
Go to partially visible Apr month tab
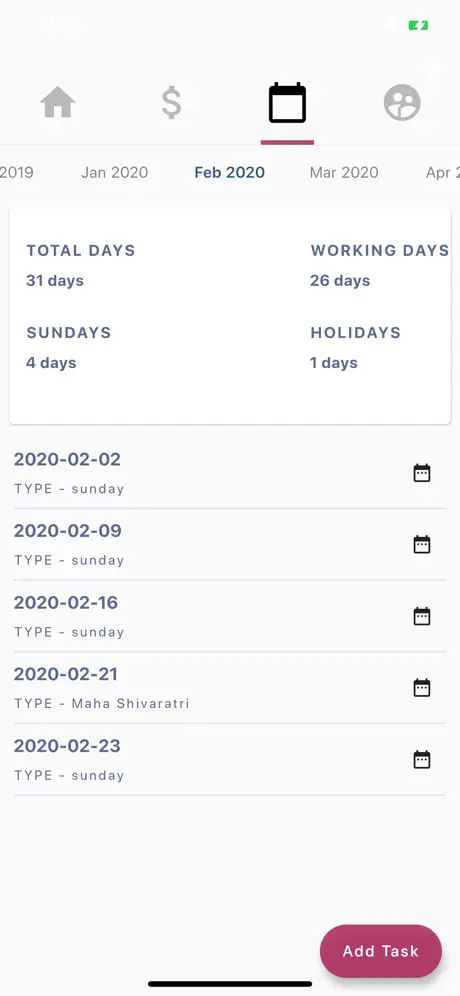(442, 172)
